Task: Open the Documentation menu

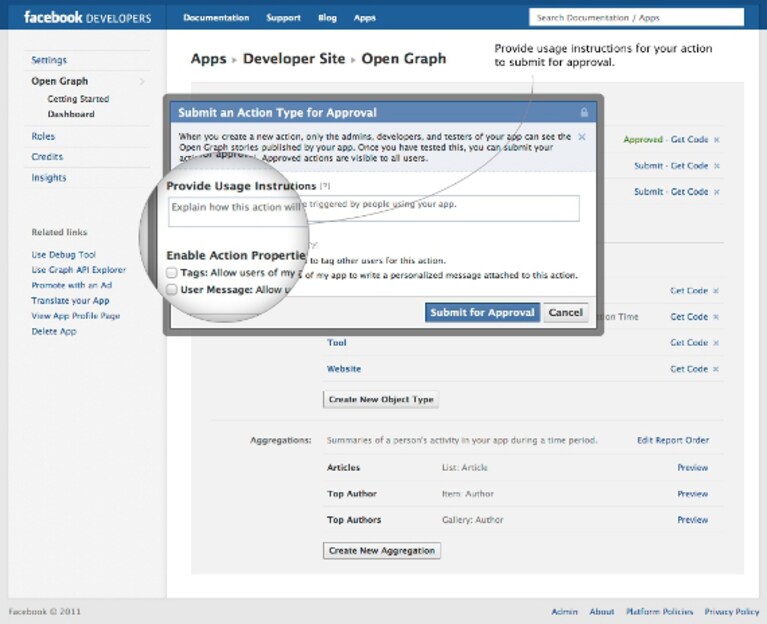Action: [216, 18]
